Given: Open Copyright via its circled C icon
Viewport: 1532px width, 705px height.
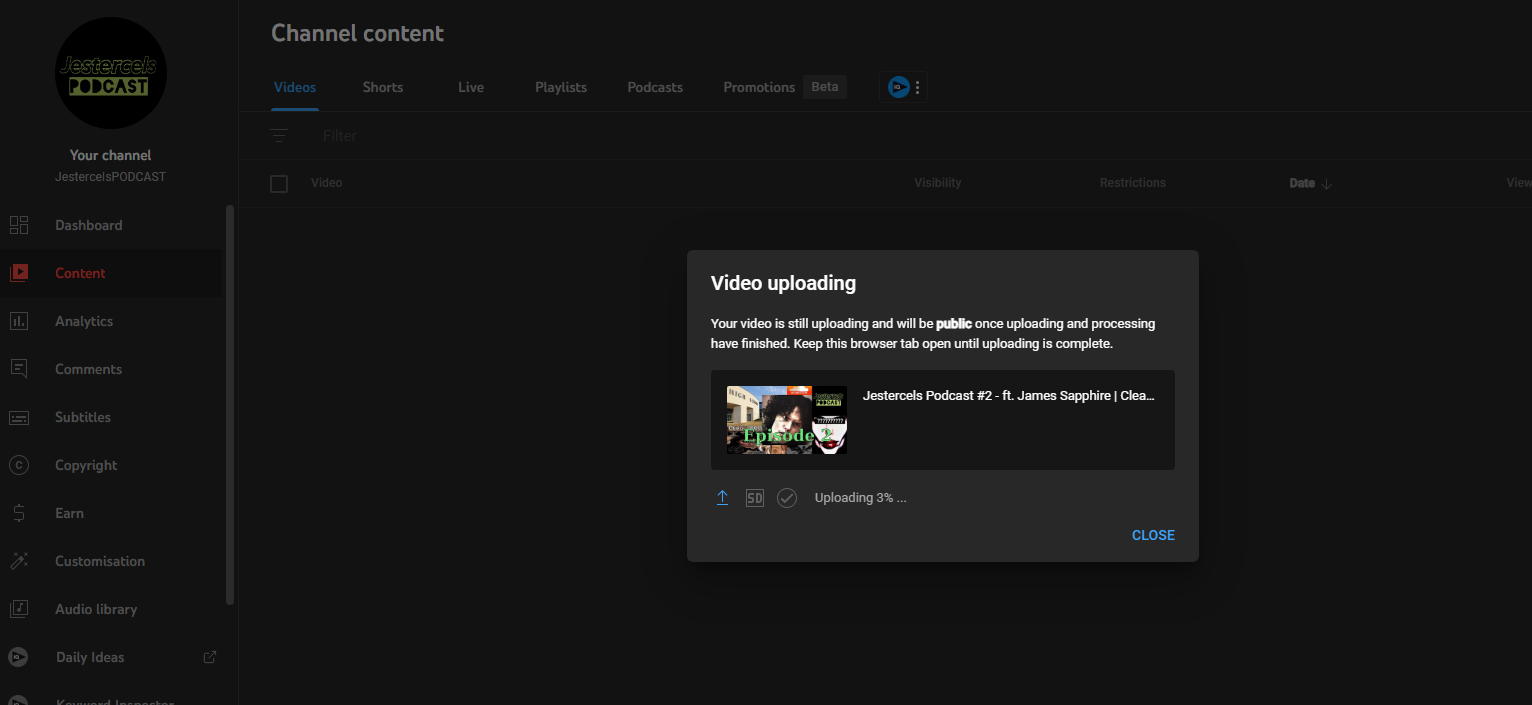Looking at the screenshot, I should [18, 465].
